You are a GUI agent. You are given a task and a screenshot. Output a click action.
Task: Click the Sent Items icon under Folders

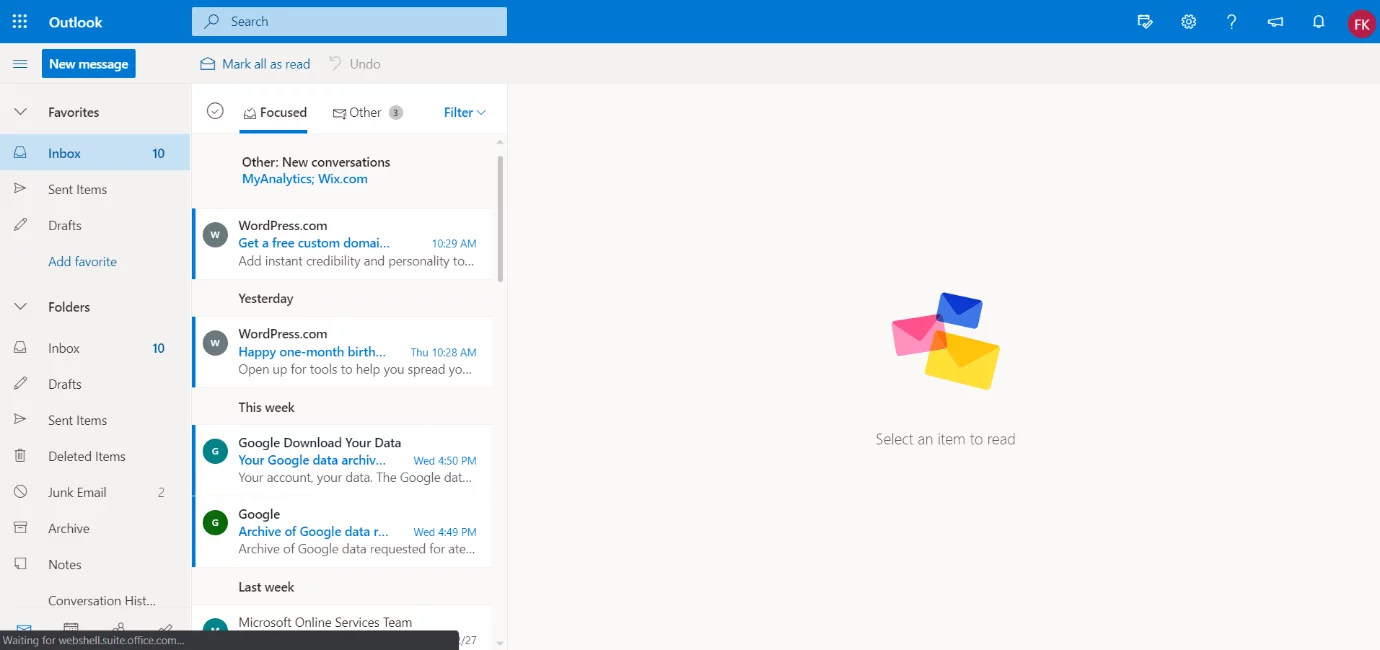[x=20, y=420]
